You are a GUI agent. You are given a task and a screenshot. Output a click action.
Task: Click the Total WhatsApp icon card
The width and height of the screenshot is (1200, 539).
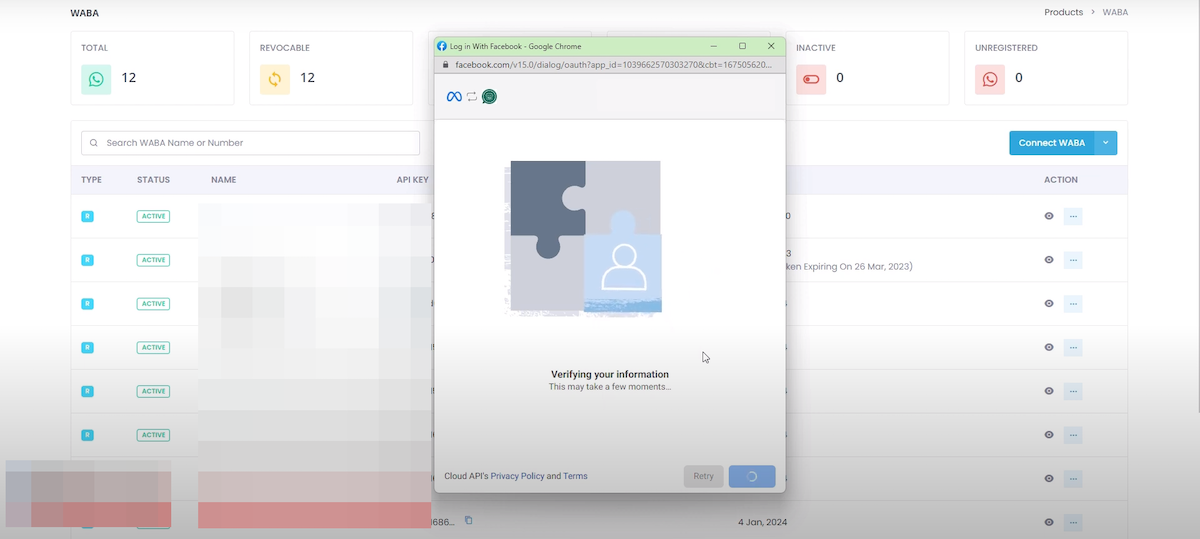point(96,78)
